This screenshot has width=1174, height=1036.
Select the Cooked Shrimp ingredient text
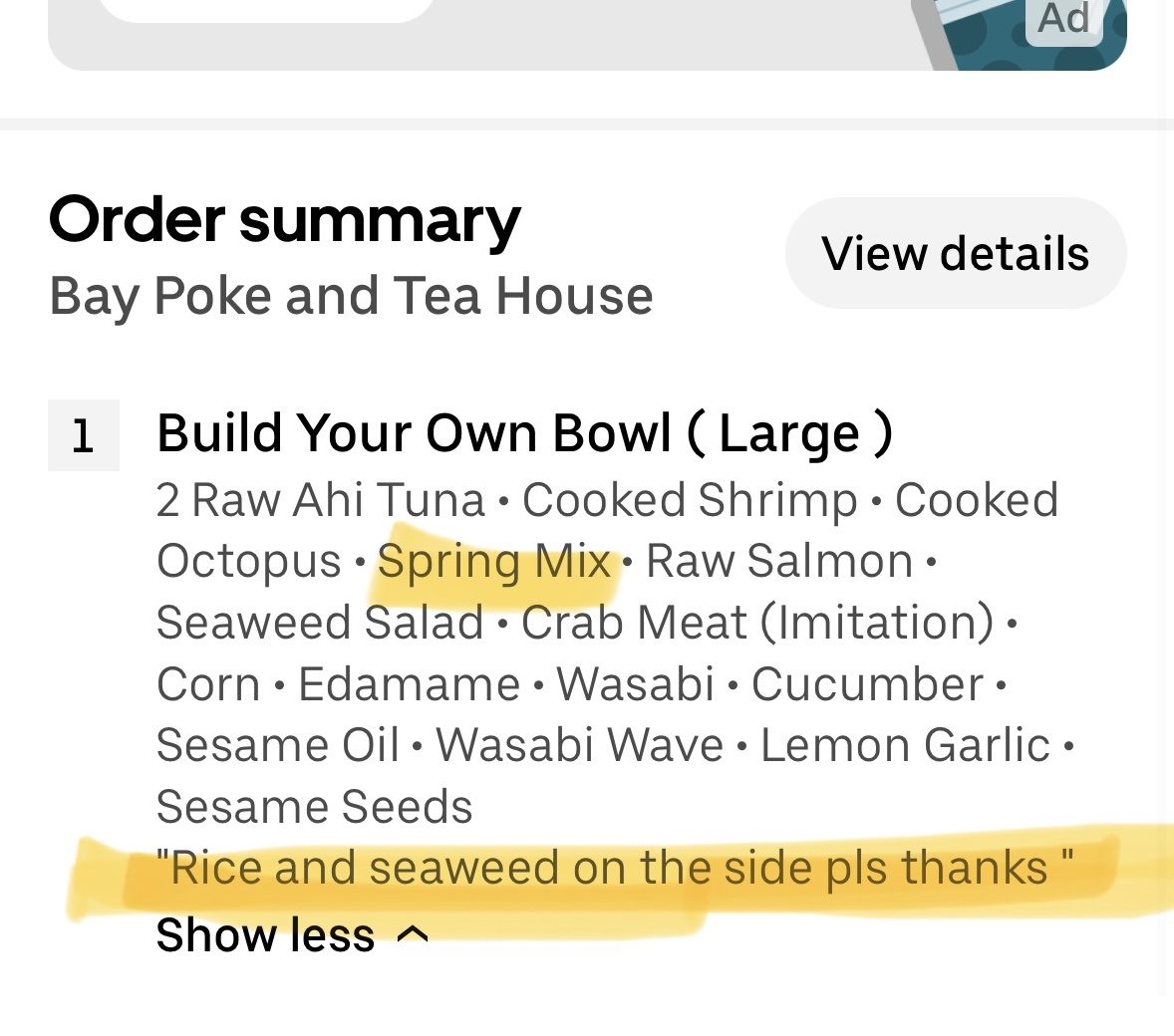[x=690, y=500]
